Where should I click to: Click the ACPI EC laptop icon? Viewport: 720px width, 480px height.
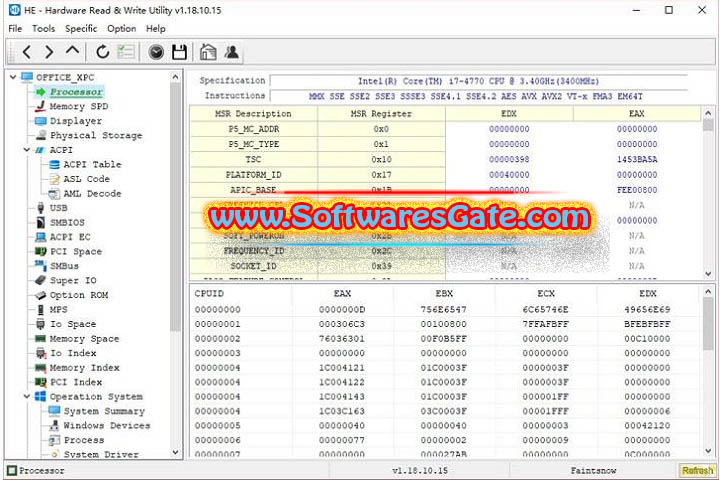(41, 237)
